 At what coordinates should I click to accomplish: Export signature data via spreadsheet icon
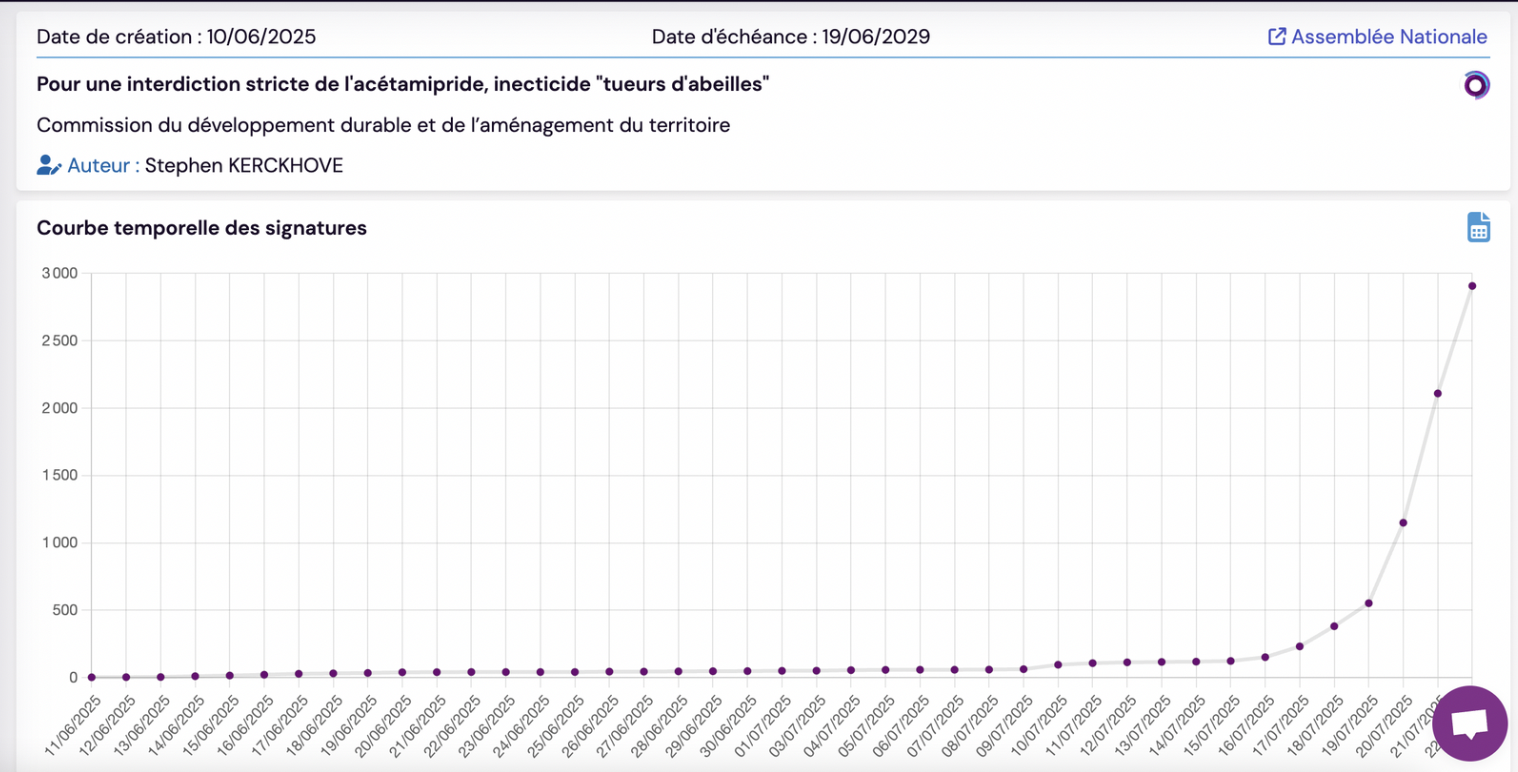(x=1478, y=227)
